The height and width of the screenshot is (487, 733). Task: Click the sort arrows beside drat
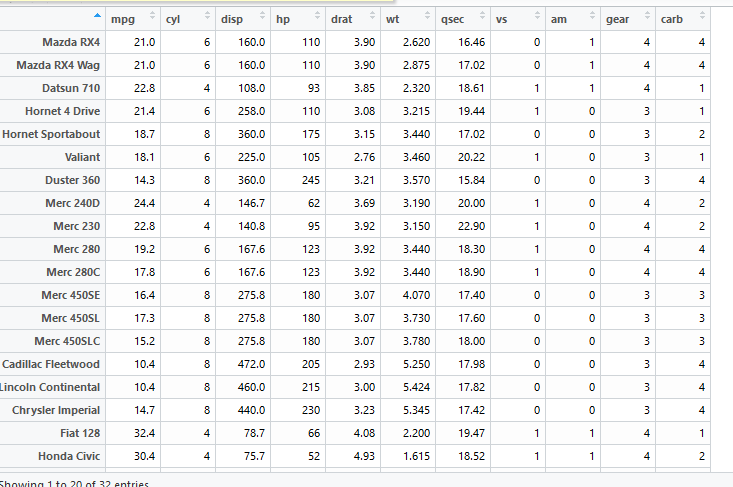pos(371,17)
